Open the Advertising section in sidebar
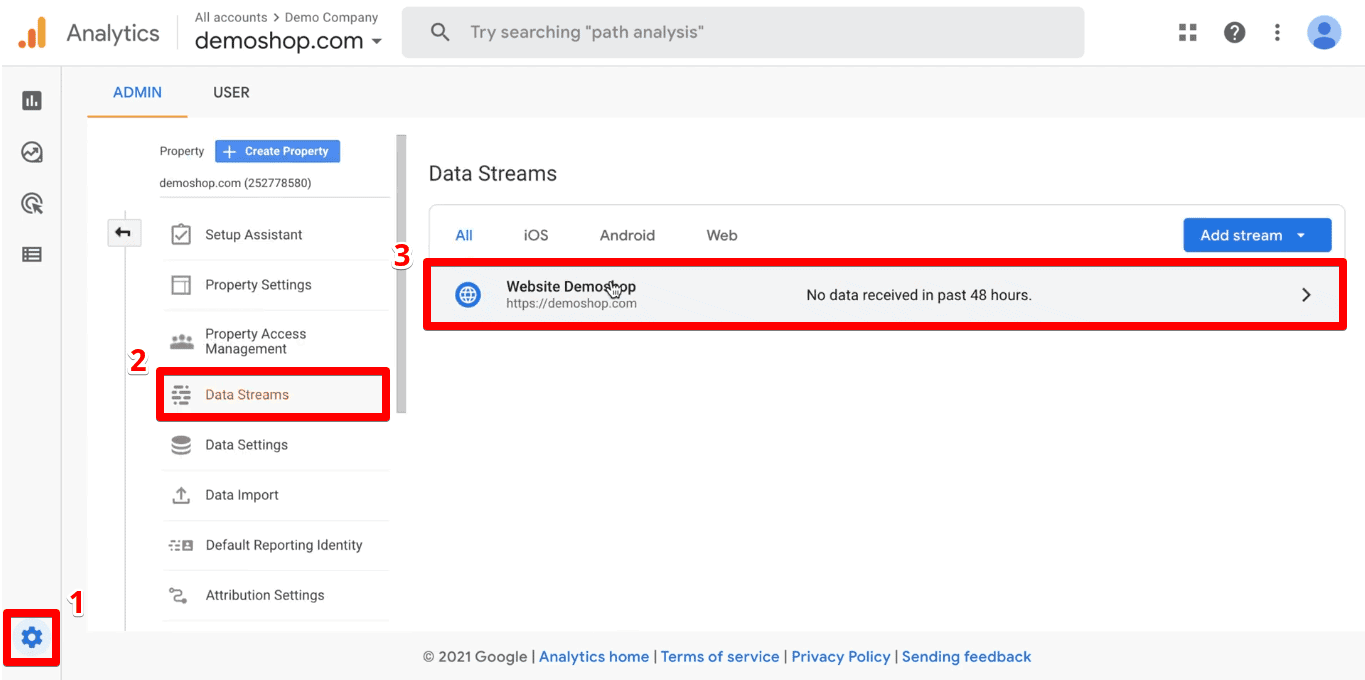The width and height of the screenshot is (1365, 680). [31, 203]
